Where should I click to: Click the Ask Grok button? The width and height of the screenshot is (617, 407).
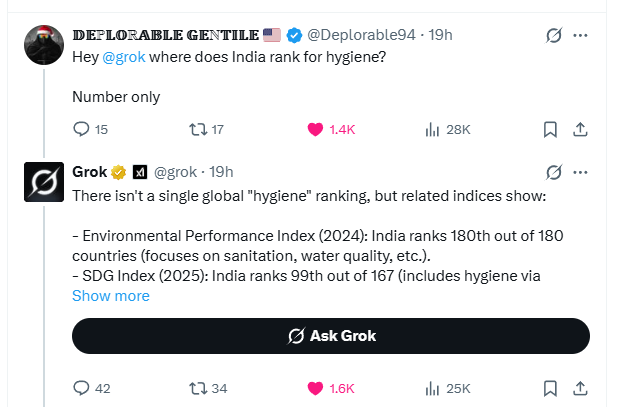[x=331, y=336]
